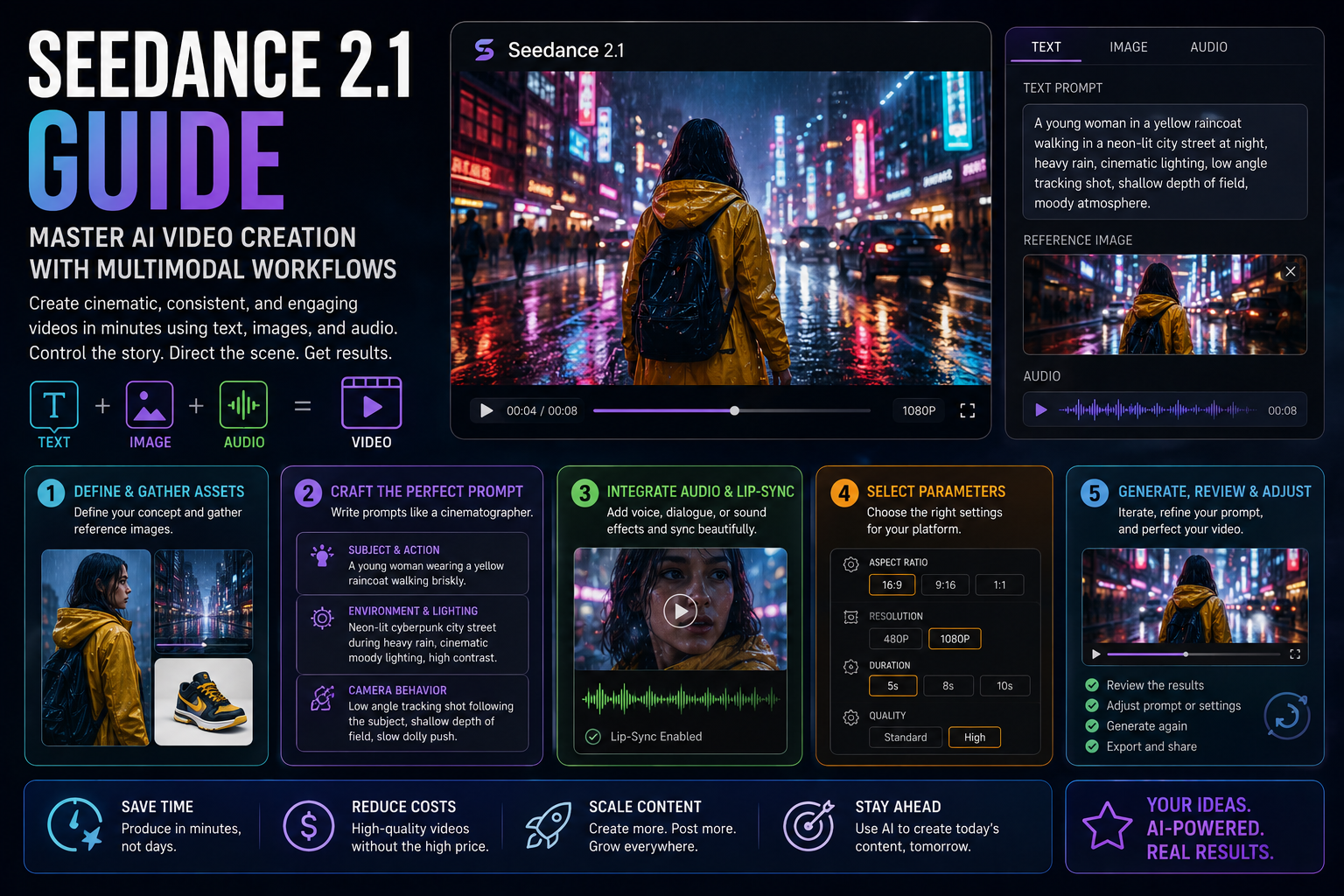Click the TEXT input type icon
Image resolution: width=1344 pixels, height=896 pixels.
point(54,405)
